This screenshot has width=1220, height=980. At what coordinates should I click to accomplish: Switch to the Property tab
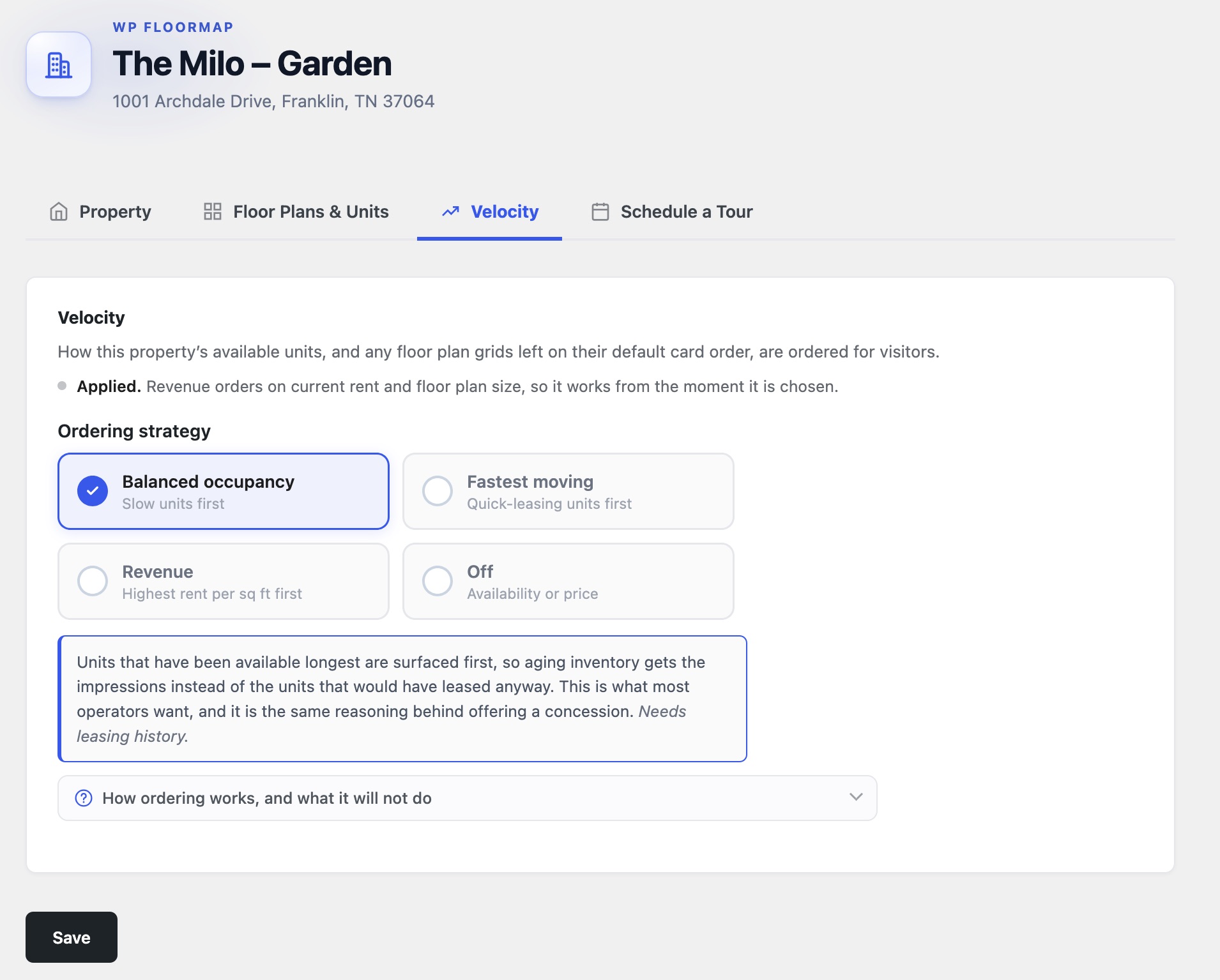pos(101,211)
